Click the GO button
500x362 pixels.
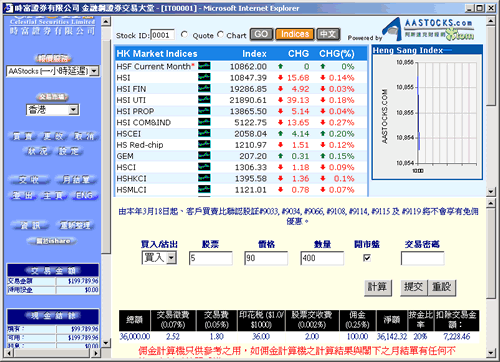261,34
